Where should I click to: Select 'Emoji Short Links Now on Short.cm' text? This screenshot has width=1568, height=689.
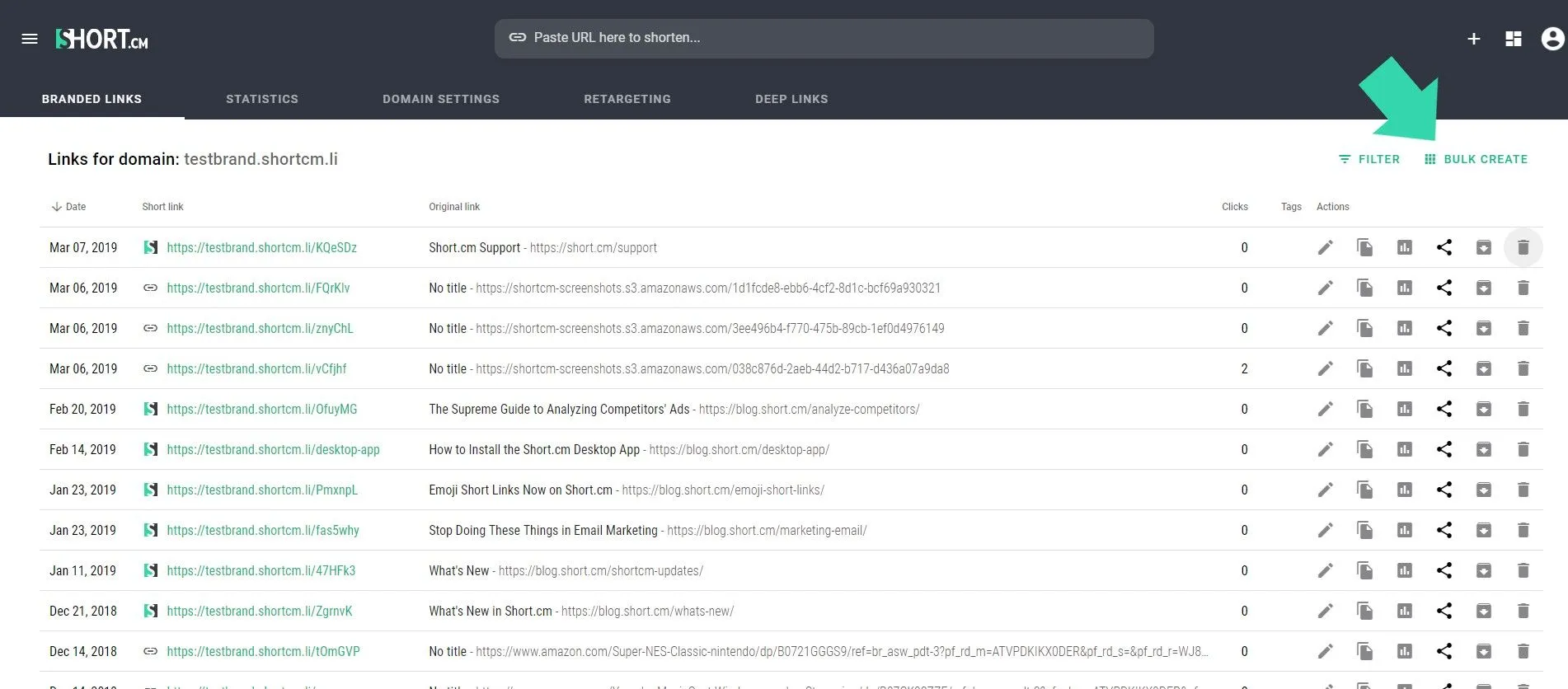(520, 490)
